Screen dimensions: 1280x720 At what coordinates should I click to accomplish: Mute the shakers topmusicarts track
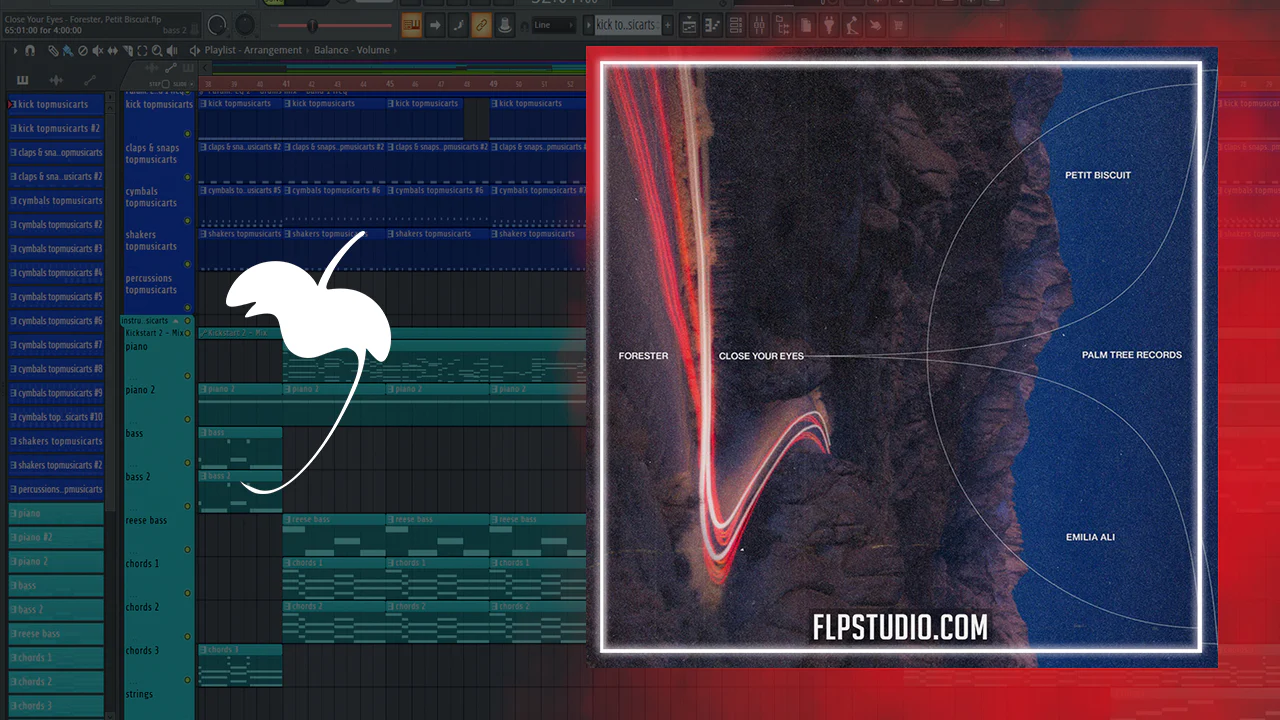[x=187, y=264]
